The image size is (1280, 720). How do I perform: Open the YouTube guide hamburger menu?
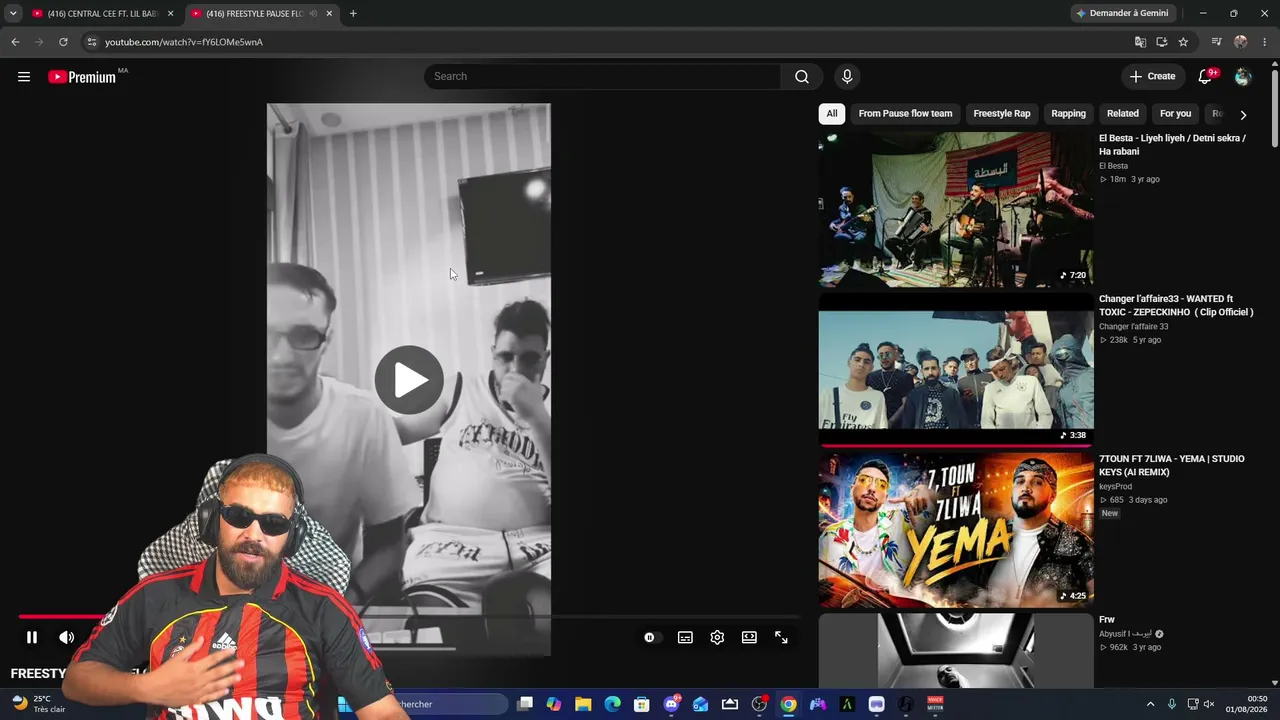(24, 77)
